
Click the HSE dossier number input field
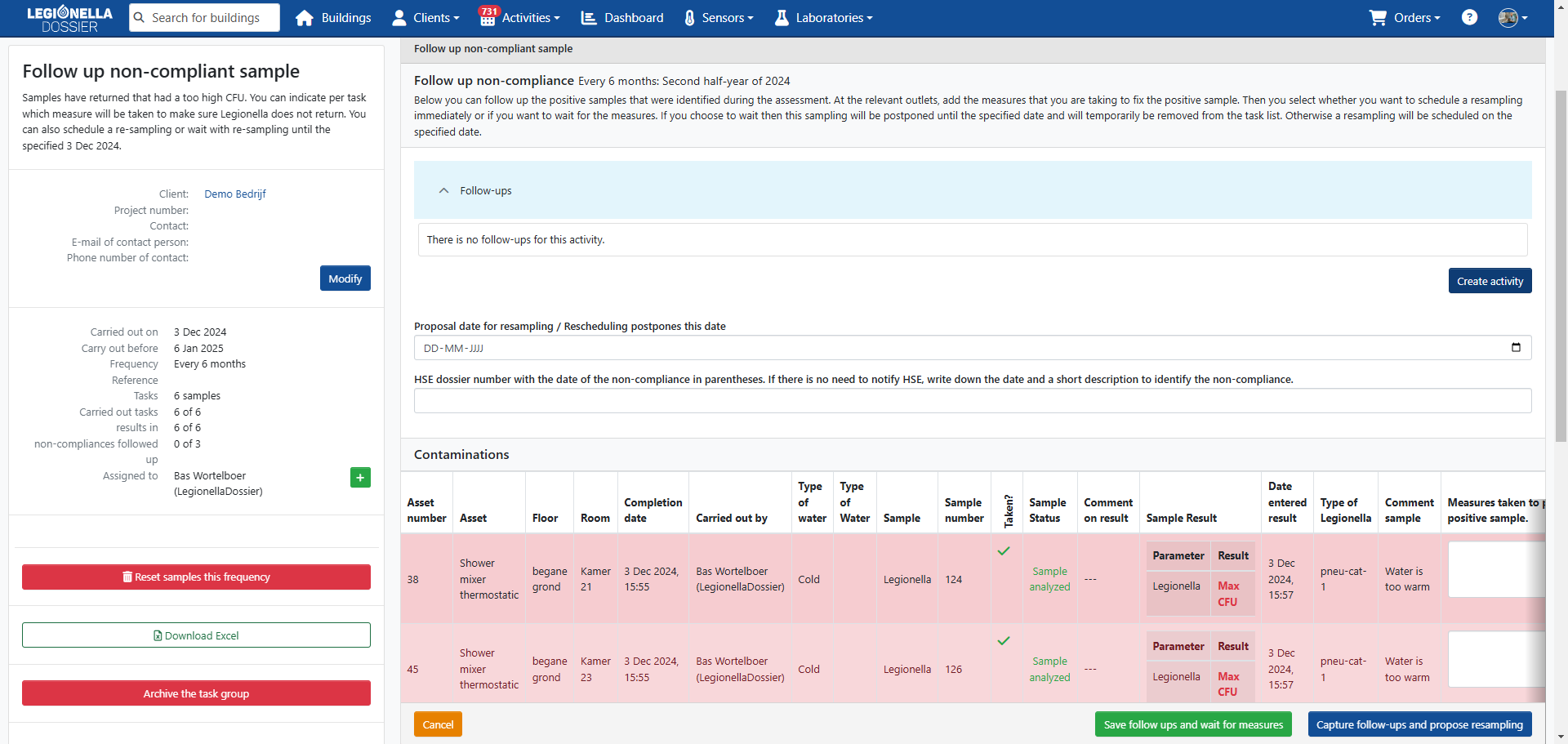972,401
